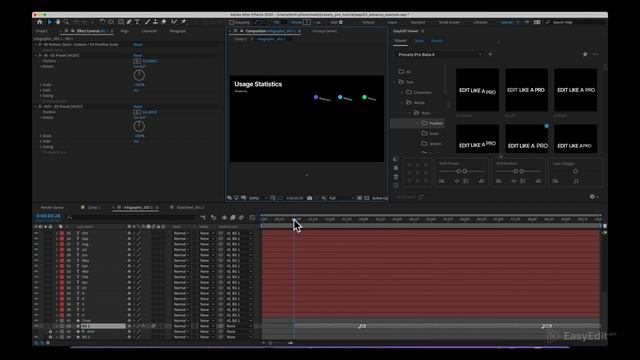Image resolution: width=640 pixels, height=360 pixels.
Task: Click the Frame Blending icon in the timeline header
Action: (x=233, y=218)
